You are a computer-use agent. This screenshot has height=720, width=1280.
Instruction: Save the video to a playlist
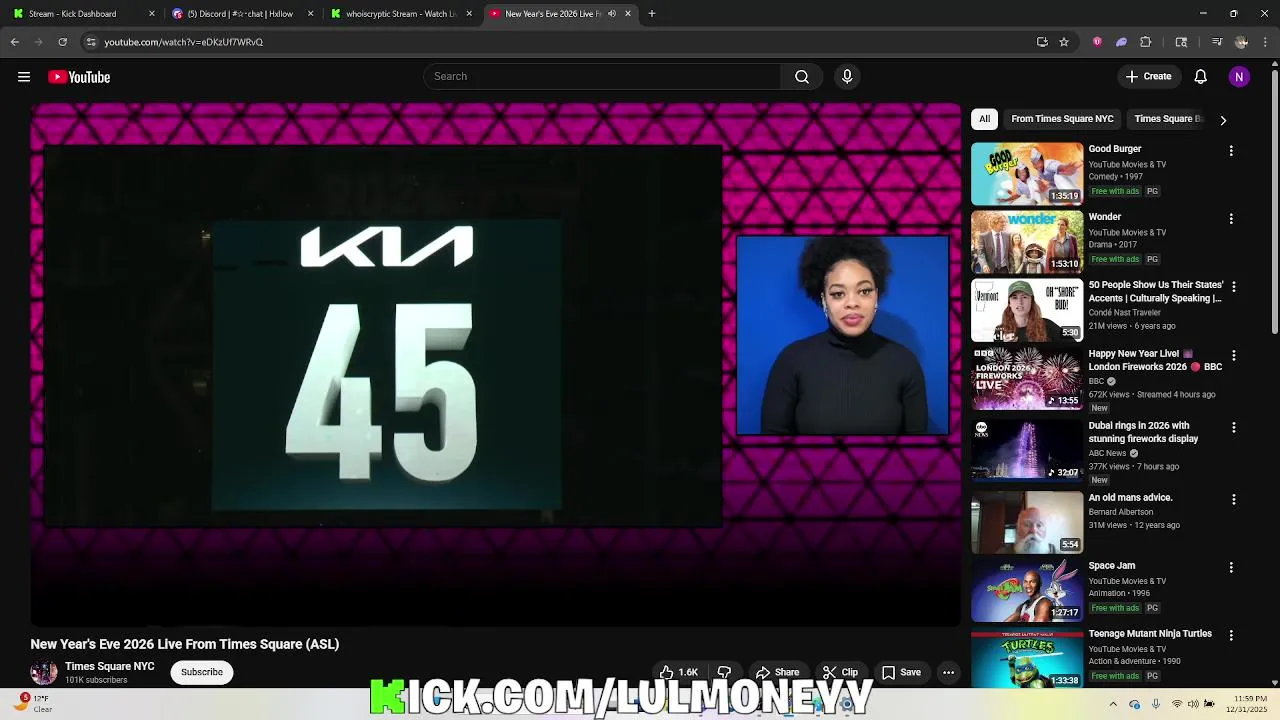901,672
